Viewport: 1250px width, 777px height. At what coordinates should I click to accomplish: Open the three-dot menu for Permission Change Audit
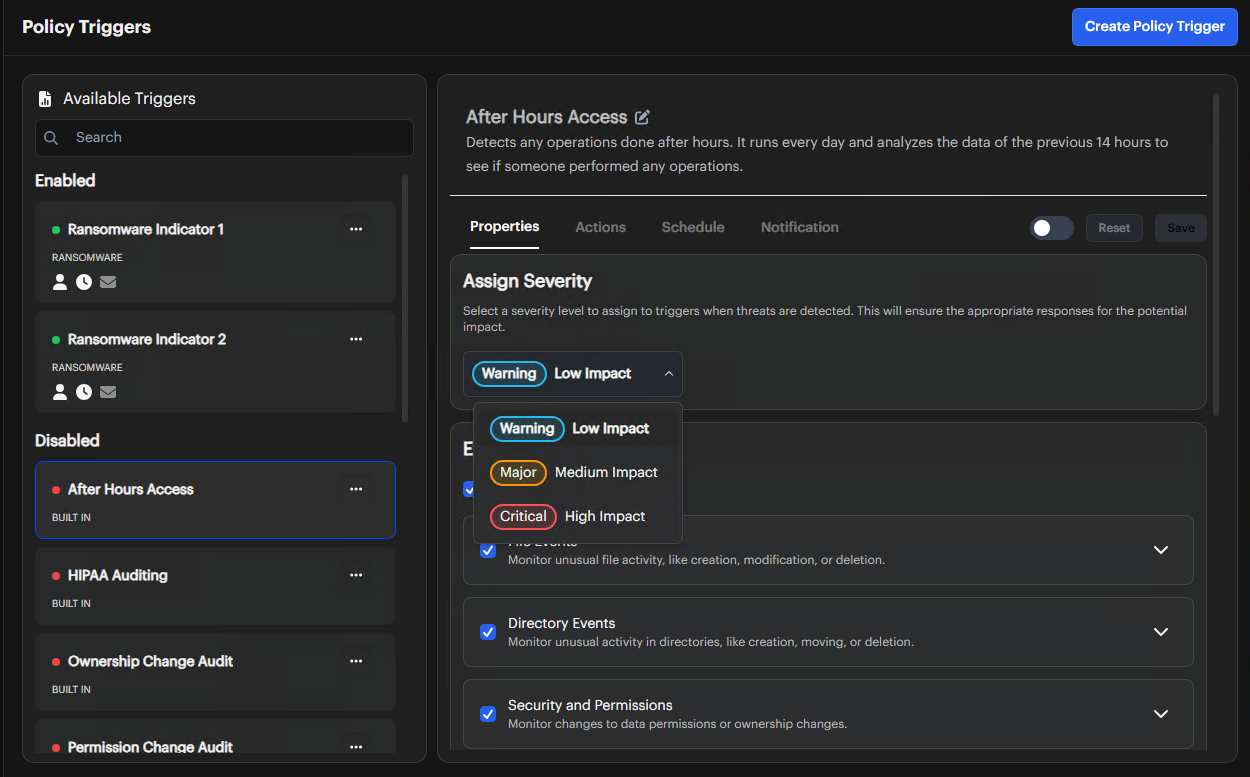tap(356, 747)
